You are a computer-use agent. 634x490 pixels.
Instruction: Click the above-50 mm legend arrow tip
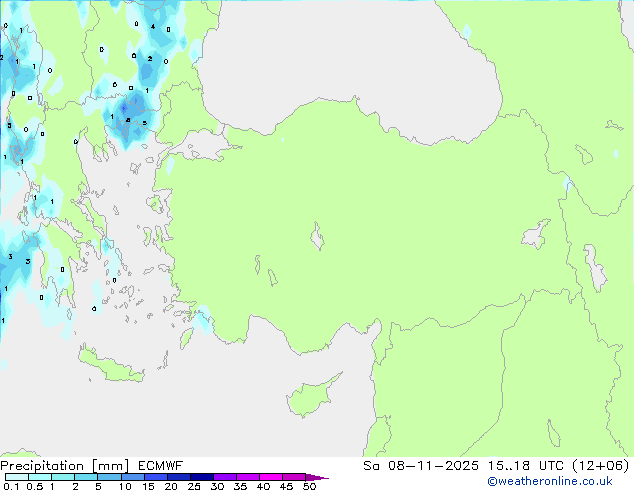pos(317,477)
